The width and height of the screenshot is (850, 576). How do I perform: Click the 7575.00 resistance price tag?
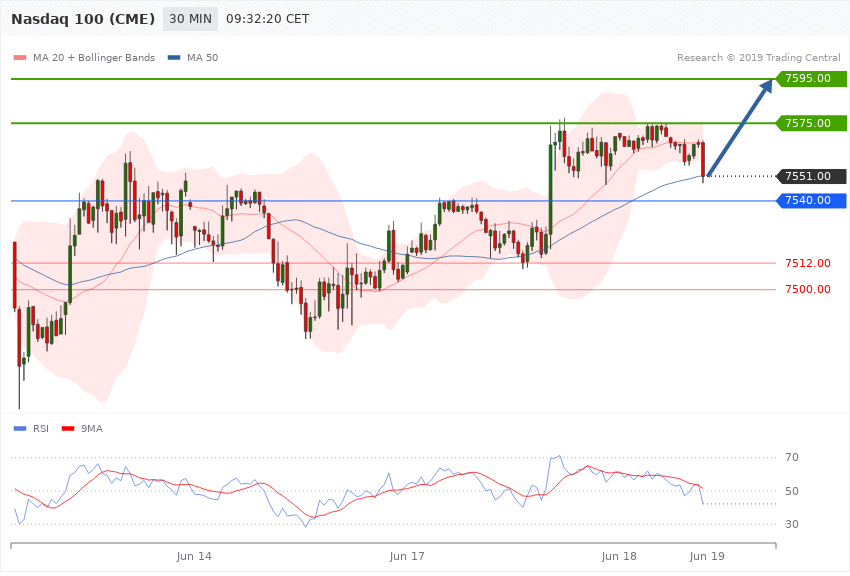[x=811, y=123]
